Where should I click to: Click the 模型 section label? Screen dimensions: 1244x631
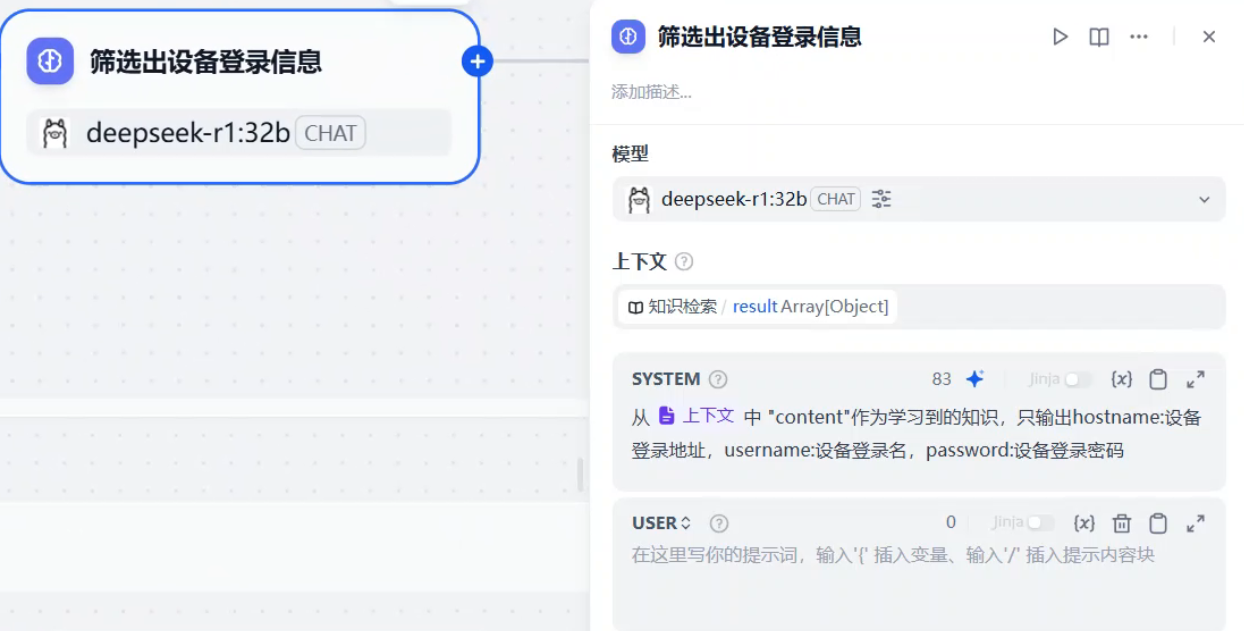630,154
